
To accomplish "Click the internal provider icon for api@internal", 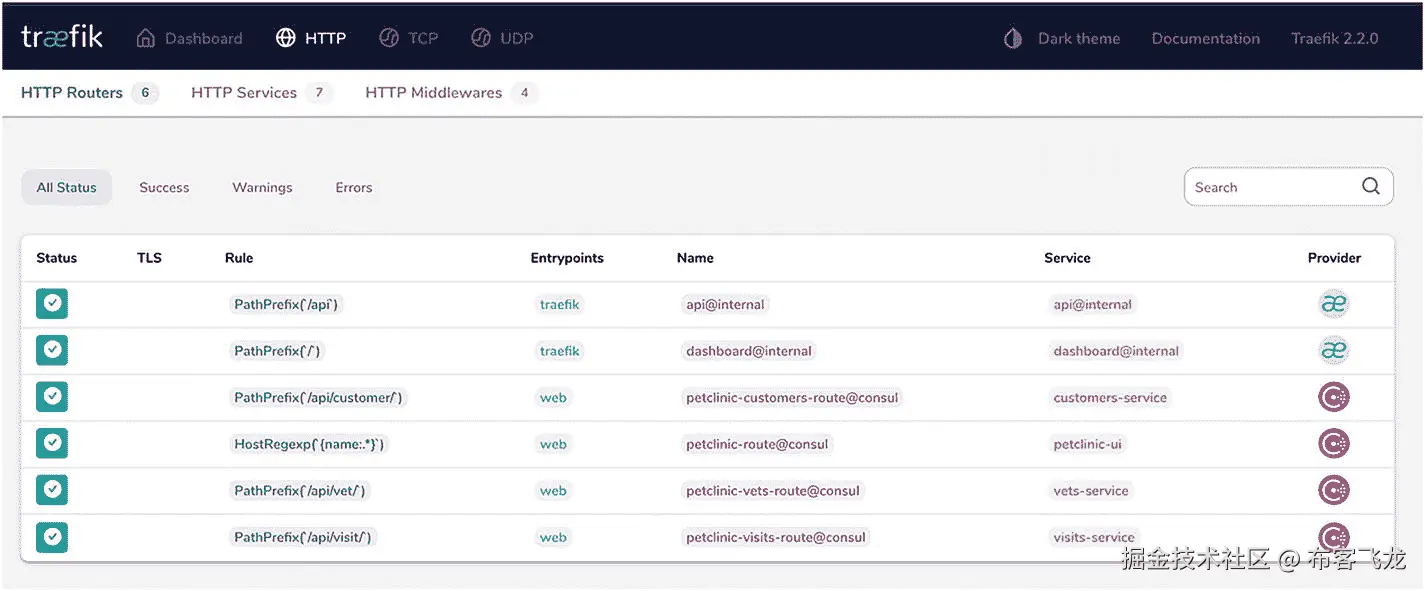I will [x=1333, y=304].
